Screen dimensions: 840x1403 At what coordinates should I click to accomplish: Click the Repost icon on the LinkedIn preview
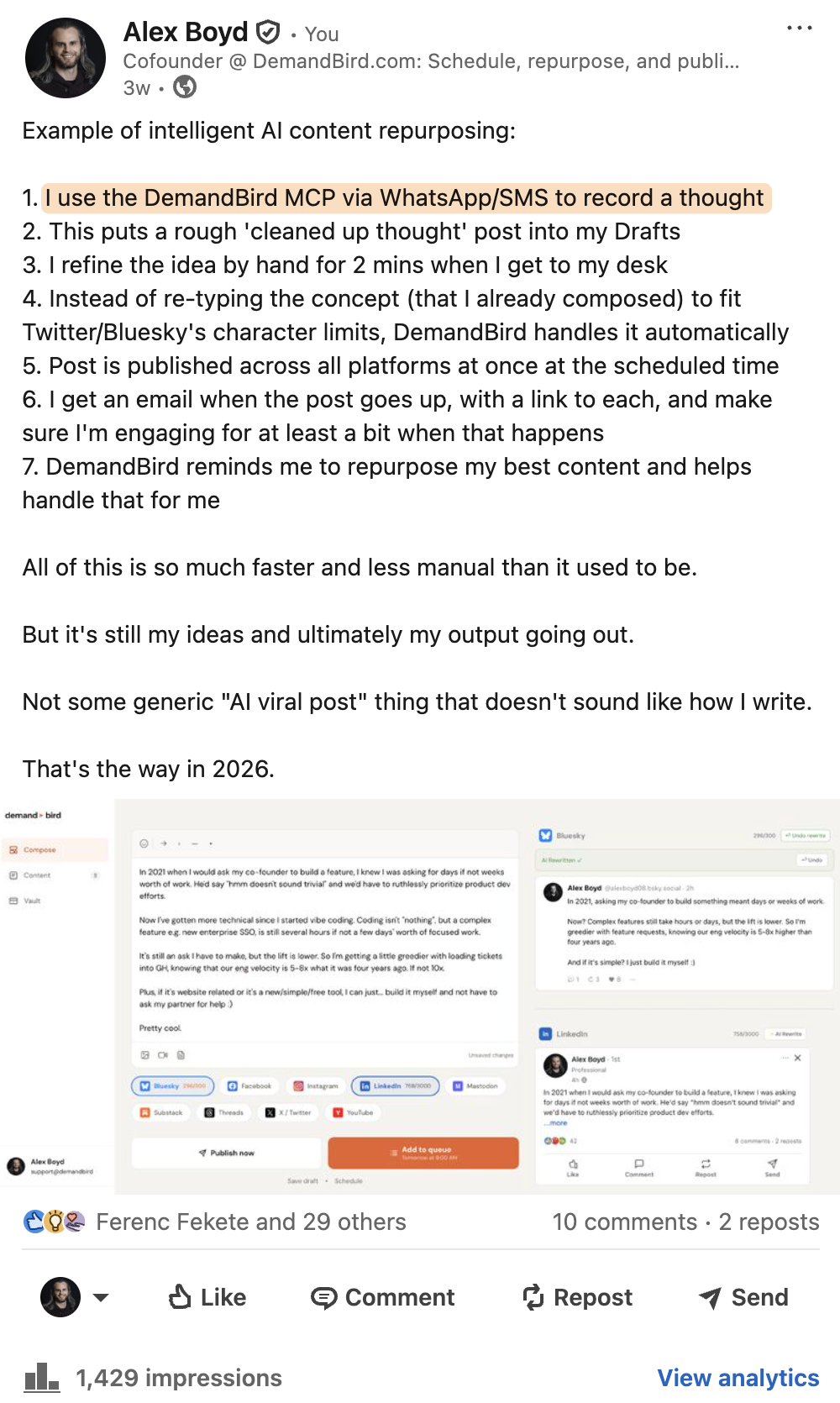coord(706,1168)
